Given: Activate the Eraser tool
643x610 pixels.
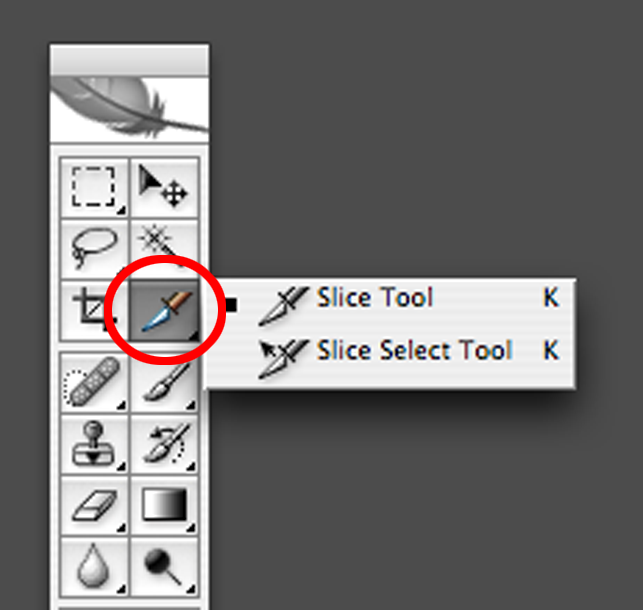Looking at the screenshot, I should (x=94, y=505).
